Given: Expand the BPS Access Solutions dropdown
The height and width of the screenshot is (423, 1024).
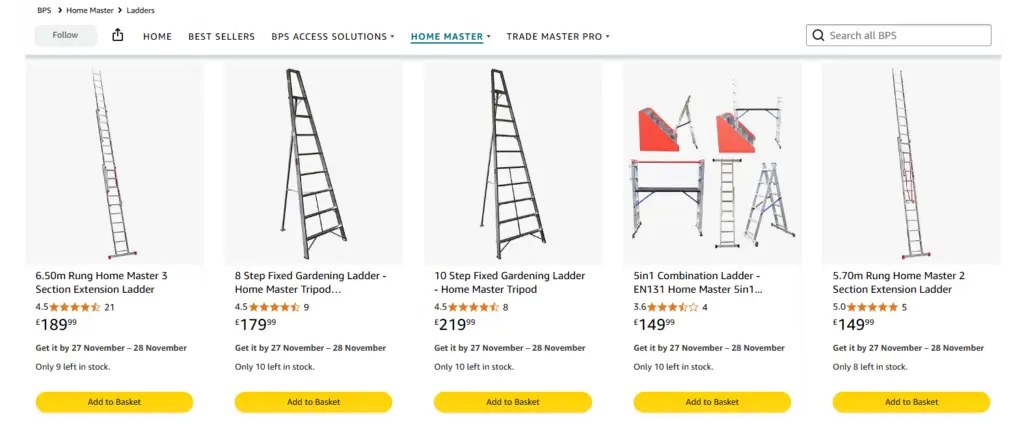Looking at the screenshot, I should click(x=333, y=37).
